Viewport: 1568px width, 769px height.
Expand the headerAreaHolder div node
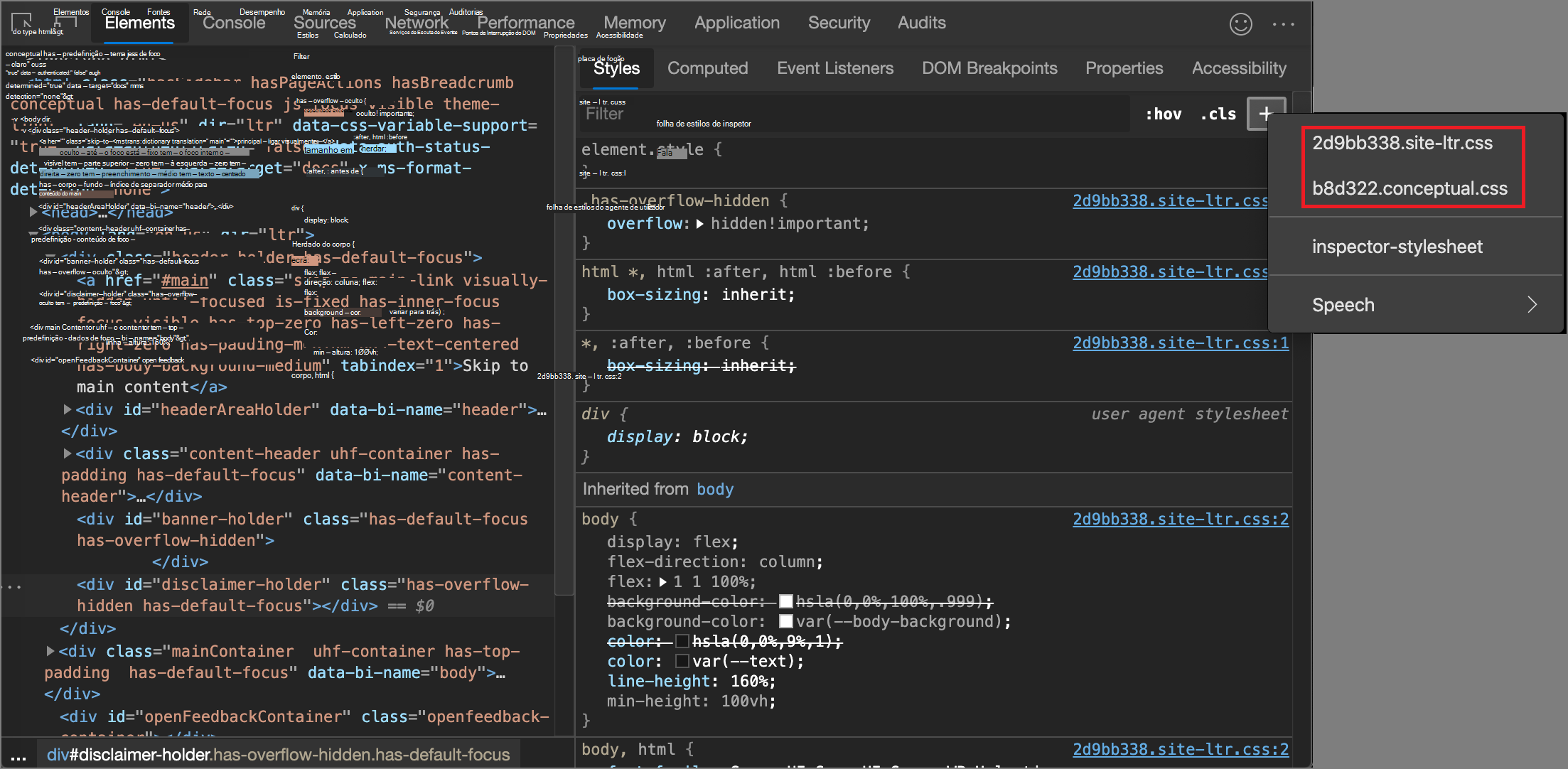pos(68,409)
